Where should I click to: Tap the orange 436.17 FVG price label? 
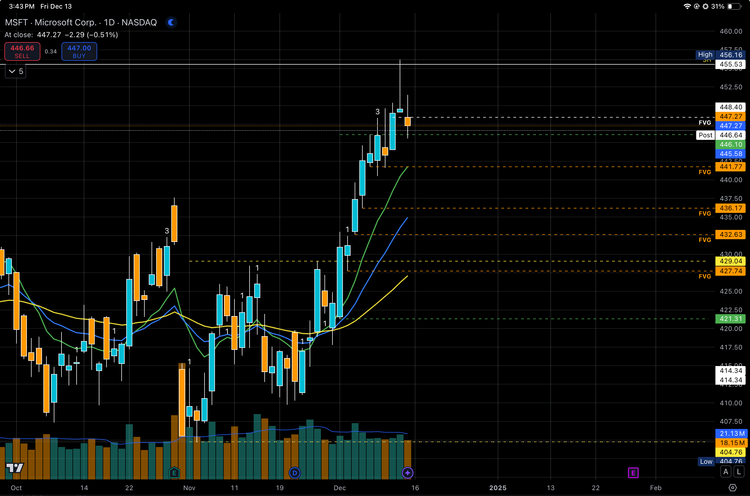[x=730, y=208]
